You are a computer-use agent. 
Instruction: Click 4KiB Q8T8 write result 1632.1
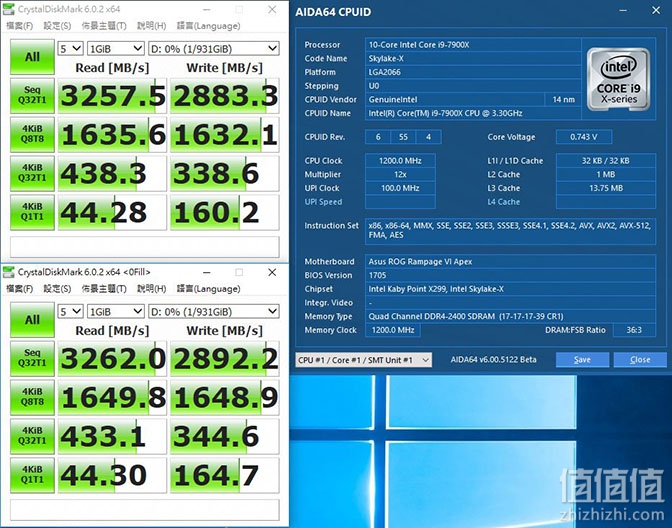tap(225, 135)
